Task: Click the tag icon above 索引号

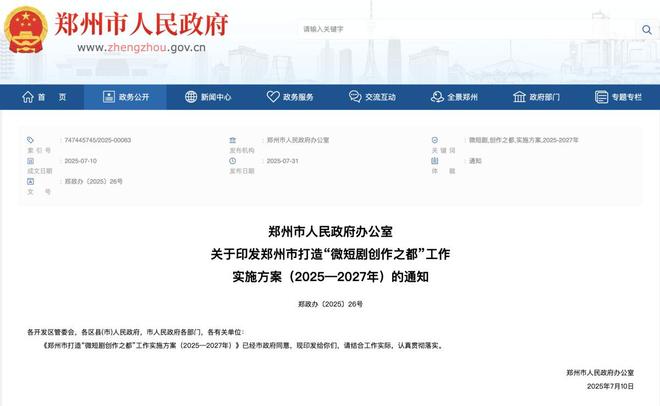Action: coord(30,140)
